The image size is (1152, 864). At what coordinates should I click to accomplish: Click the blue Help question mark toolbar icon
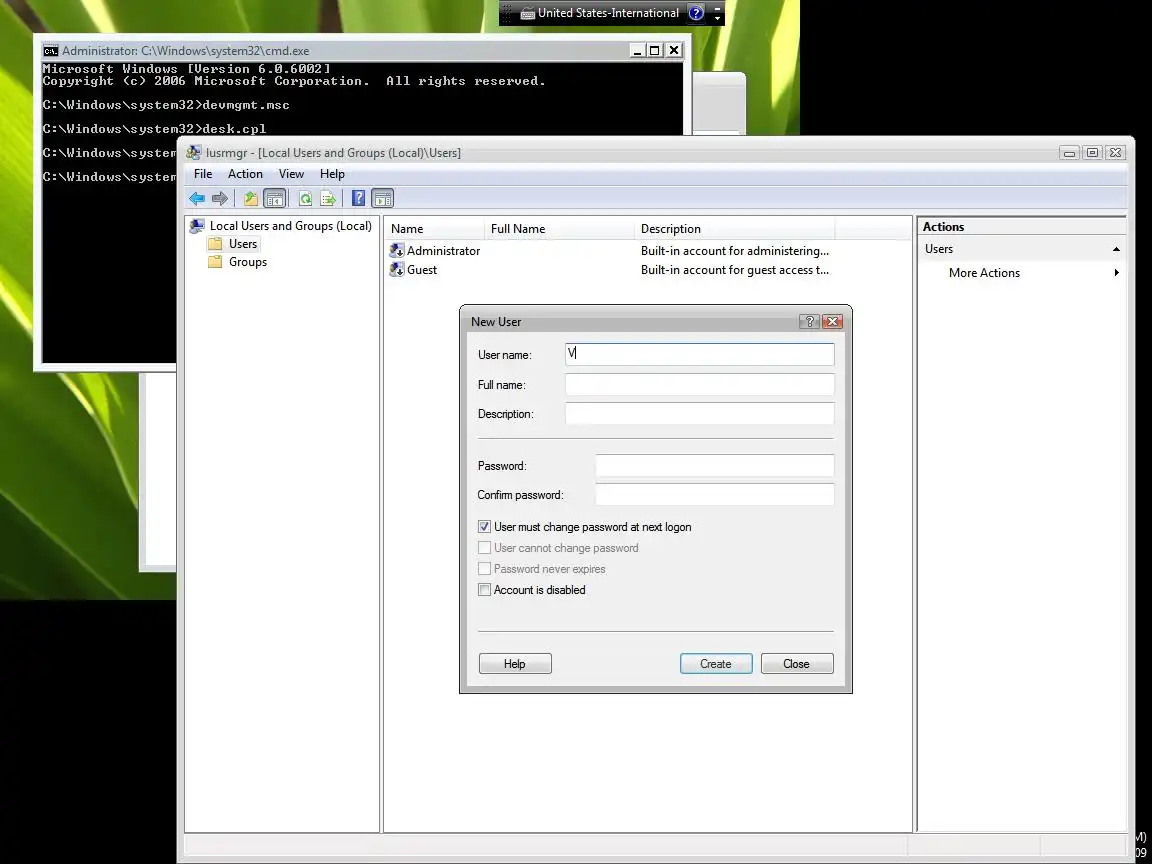359,198
